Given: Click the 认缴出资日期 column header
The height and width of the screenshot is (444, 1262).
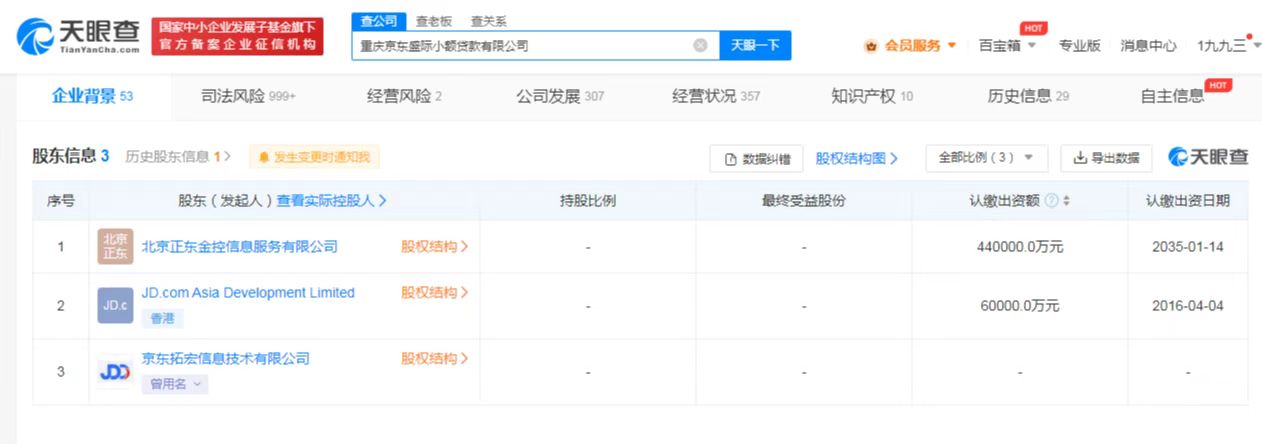Looking at the screenshot, I should tap(1188, 200).
